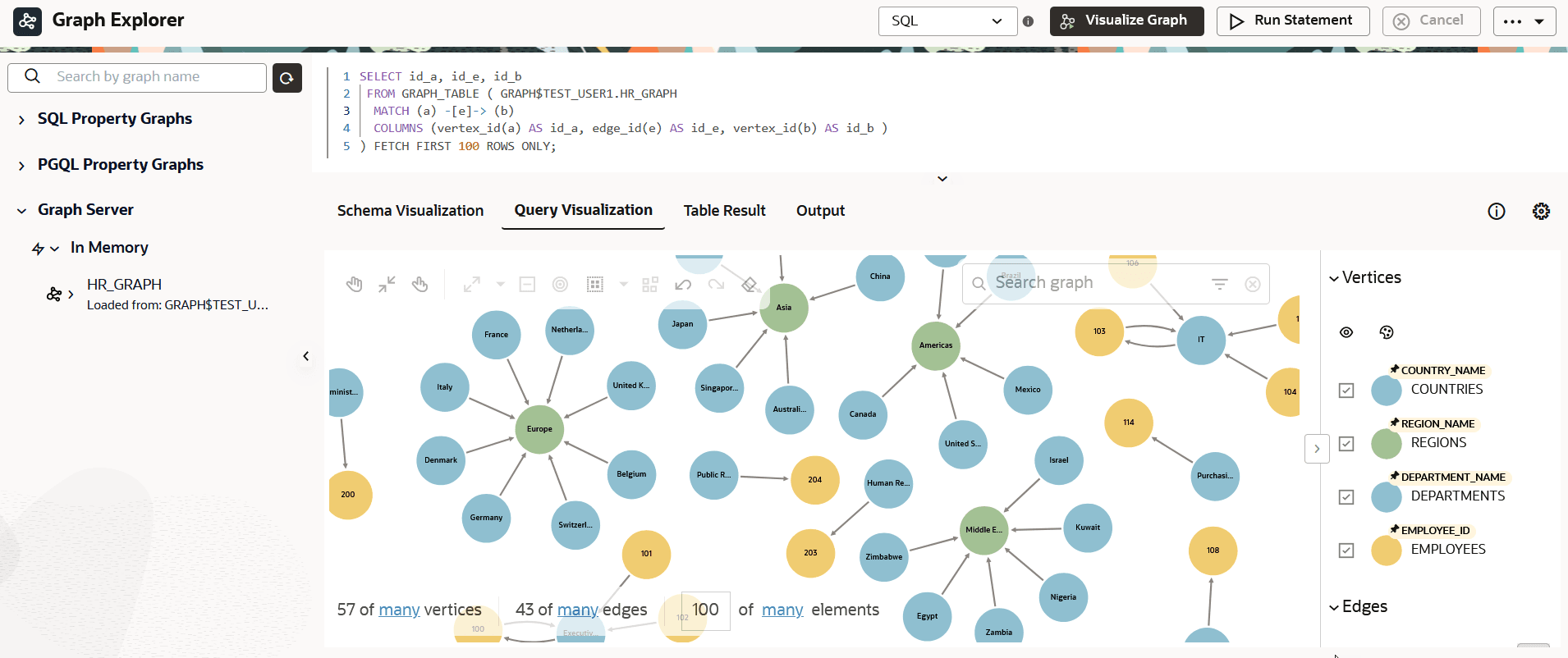The width and height of the screenshot is (1568, 658).
Task: Click the fit-to-screen arrows icon
Action: 387,285
